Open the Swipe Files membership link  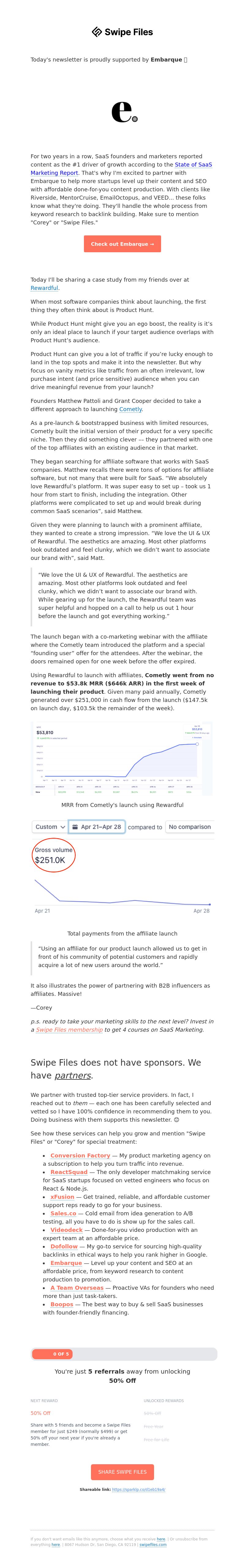tap(69, 1030)
